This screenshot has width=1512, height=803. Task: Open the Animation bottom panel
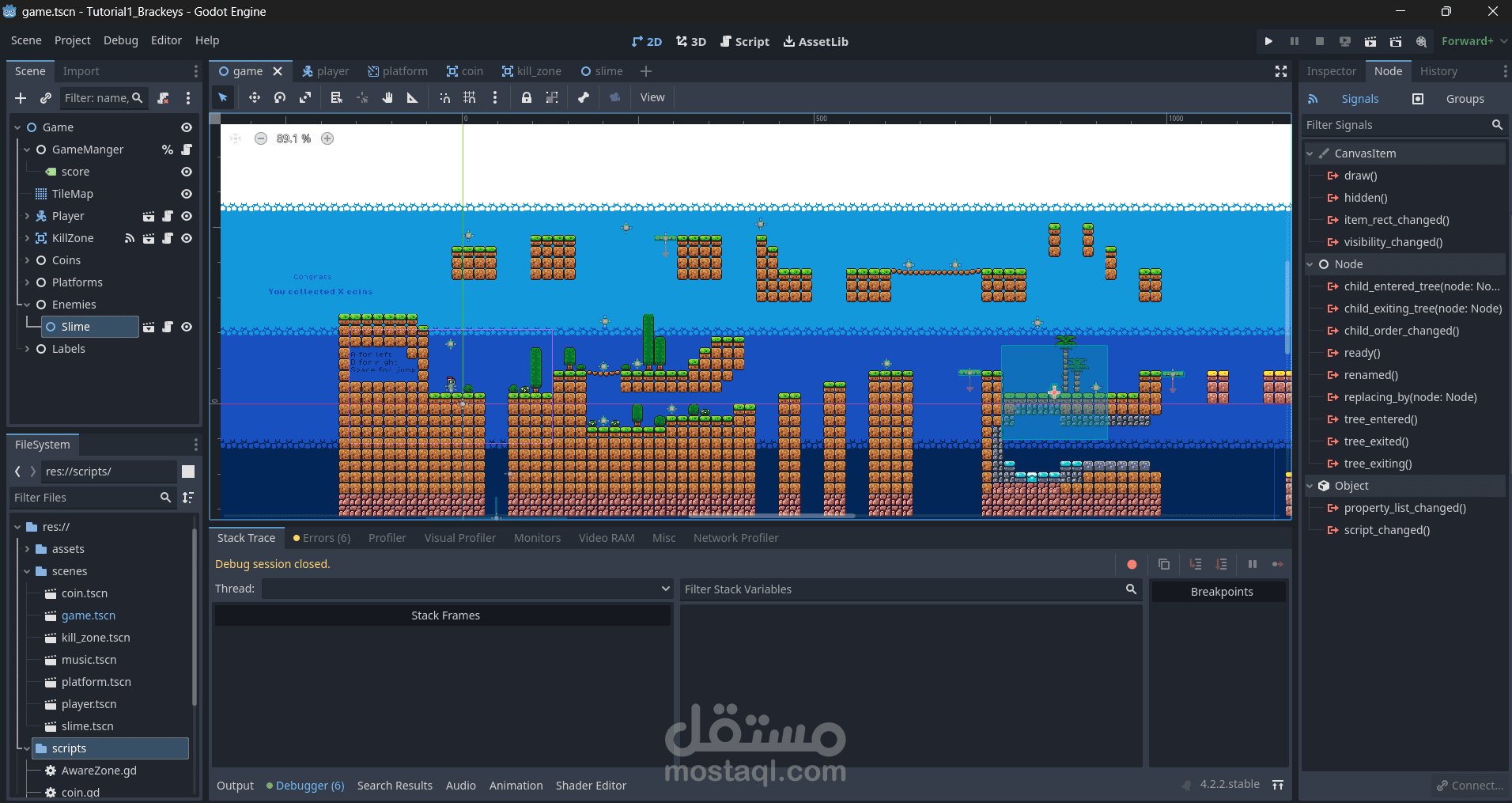[516, 786]
